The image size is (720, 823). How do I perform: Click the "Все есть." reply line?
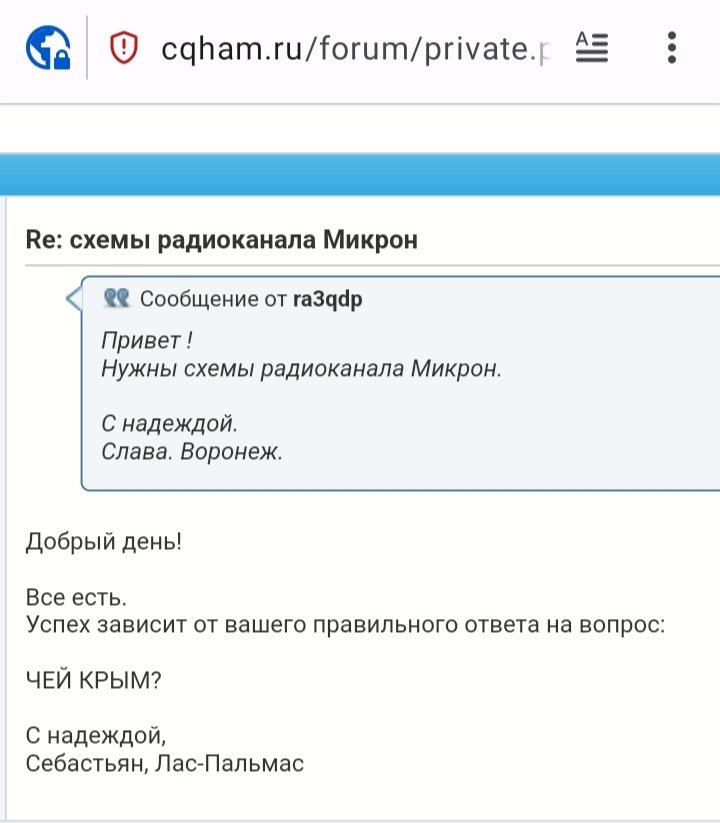[76, 599]
